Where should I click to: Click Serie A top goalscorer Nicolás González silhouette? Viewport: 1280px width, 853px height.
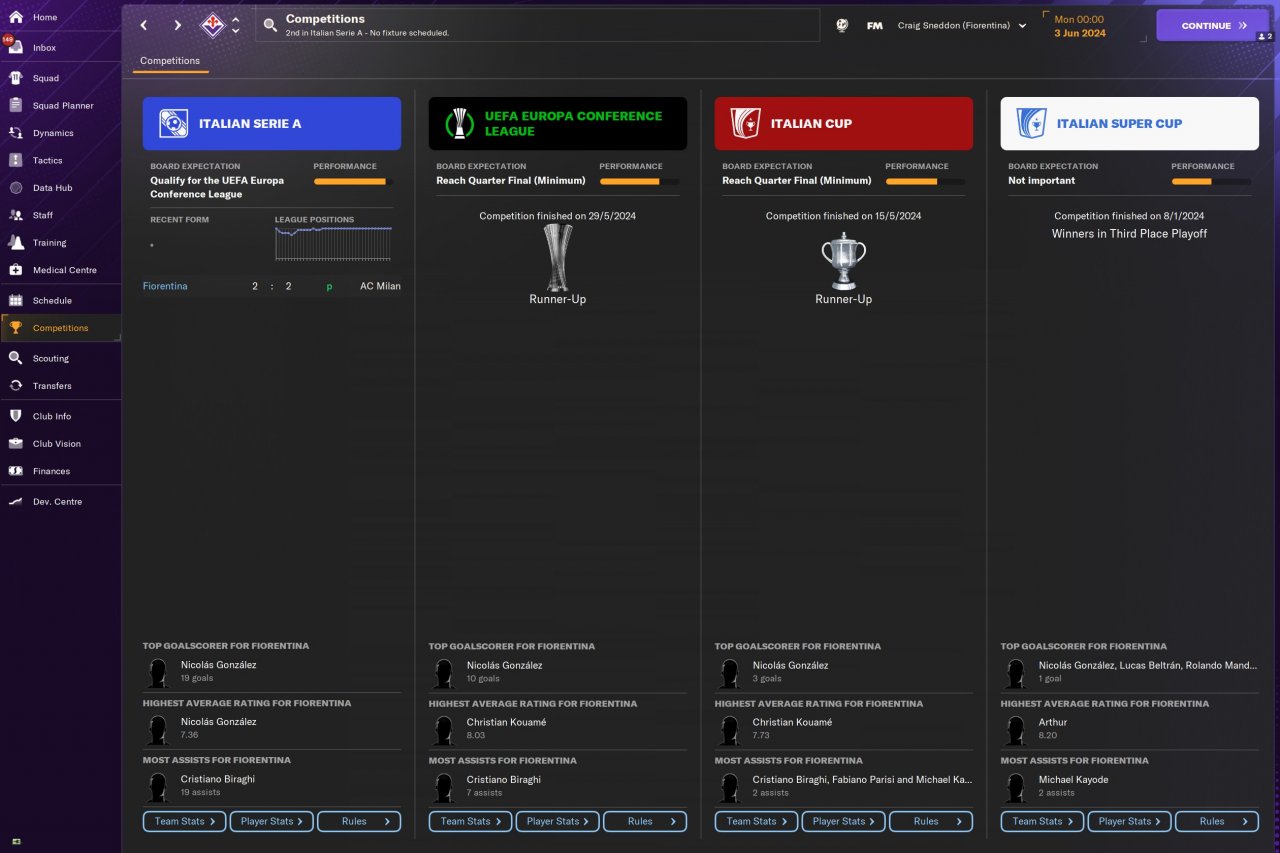(x=157, y=673)
